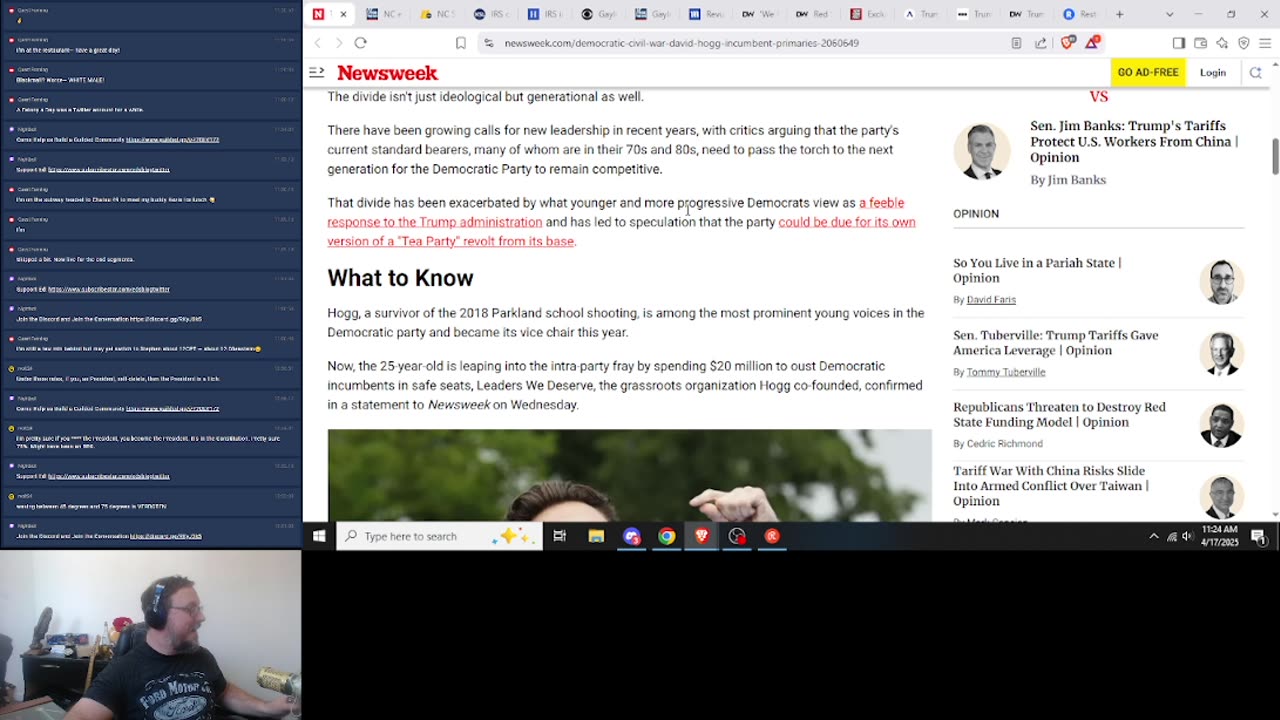
Task: Go to the Newsweek homepage via its logo
Action: [x=387, y=73]
